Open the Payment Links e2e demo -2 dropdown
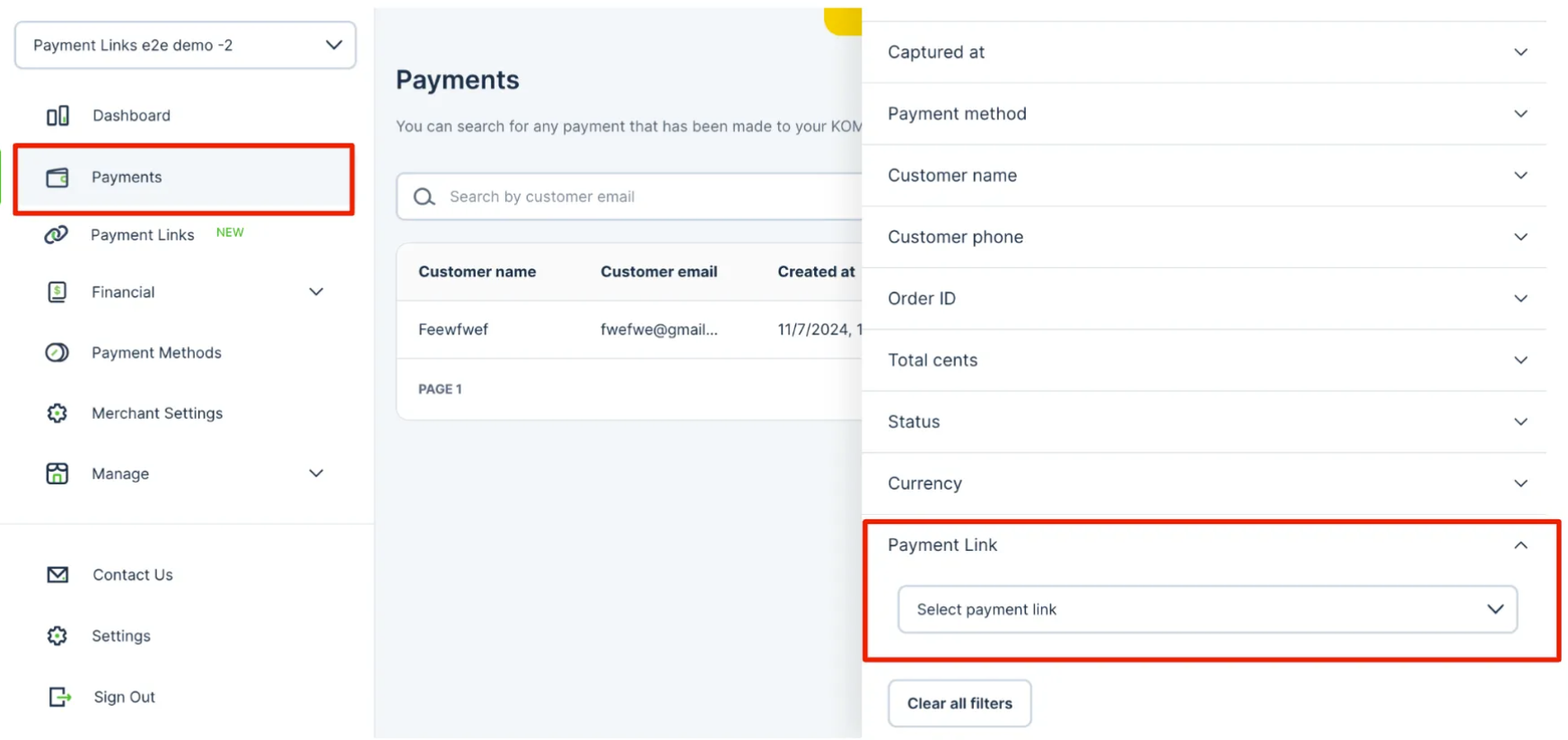1568x740 pixels. click(186, 45)
